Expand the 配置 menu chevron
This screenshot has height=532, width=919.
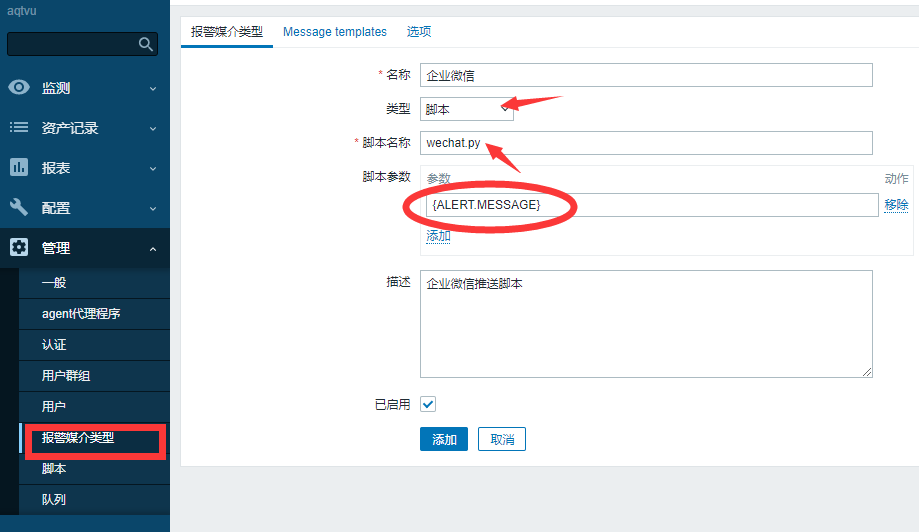pos(153,209)
